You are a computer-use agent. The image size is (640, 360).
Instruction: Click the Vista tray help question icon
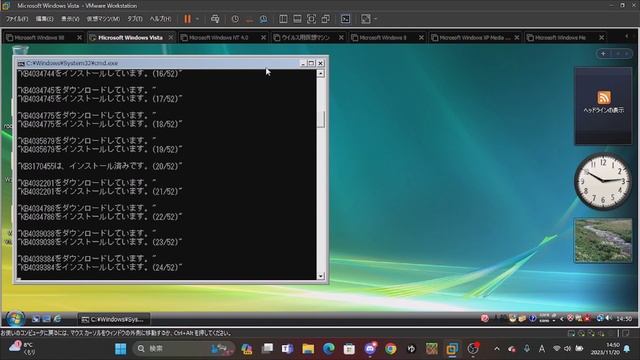532,318
